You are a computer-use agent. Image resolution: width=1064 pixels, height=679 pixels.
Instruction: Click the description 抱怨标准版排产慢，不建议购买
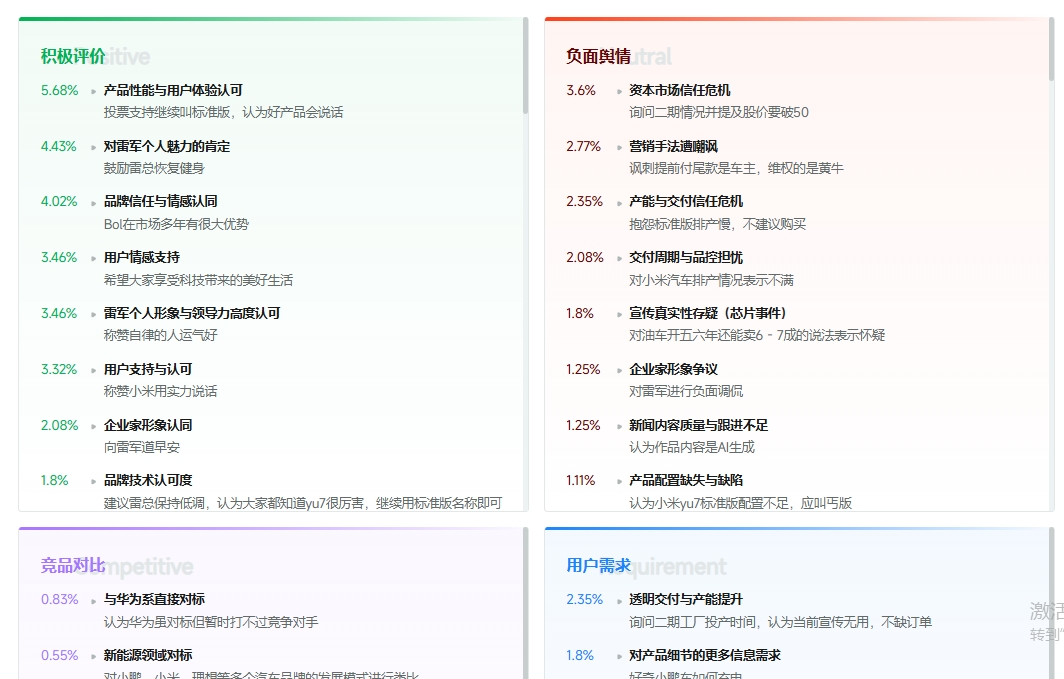click(718, 225)
